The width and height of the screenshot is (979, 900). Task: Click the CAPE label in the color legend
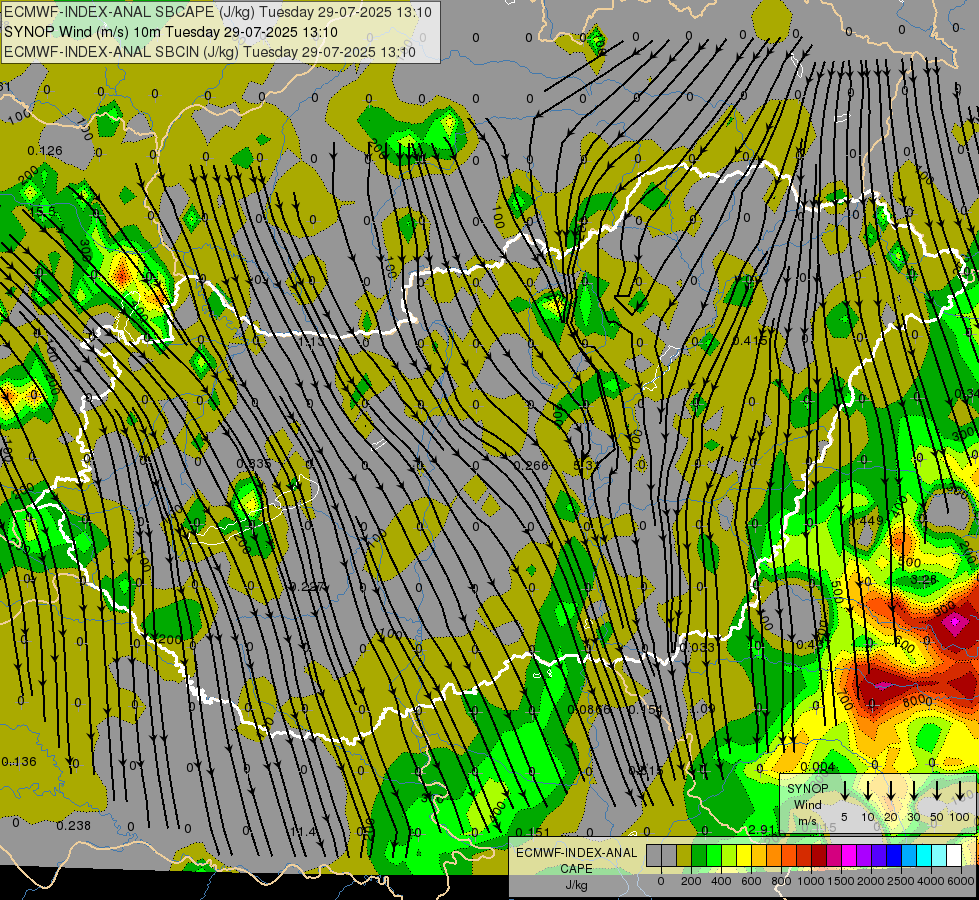[x=576, y=869]
